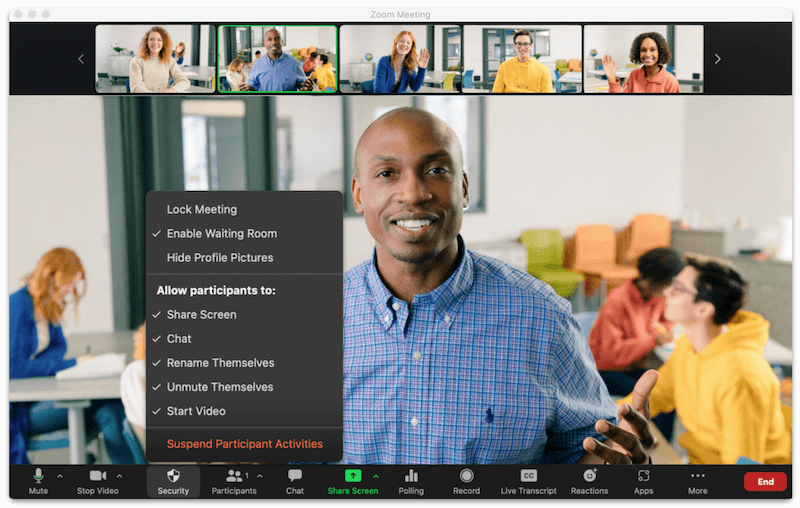The image size is (800, 508).
Task: Start sharing with green Share Screen icon
Action: pos(353,476)
